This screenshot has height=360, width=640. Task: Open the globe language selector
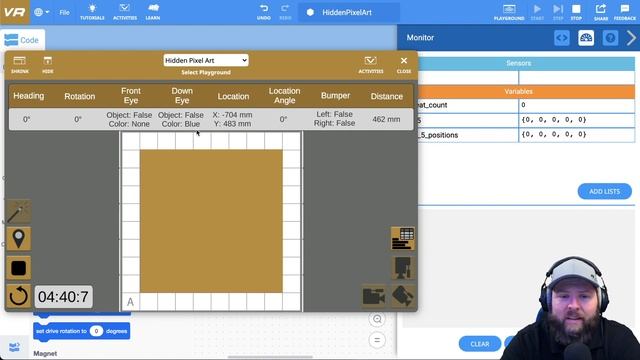[x=41, y=12]
